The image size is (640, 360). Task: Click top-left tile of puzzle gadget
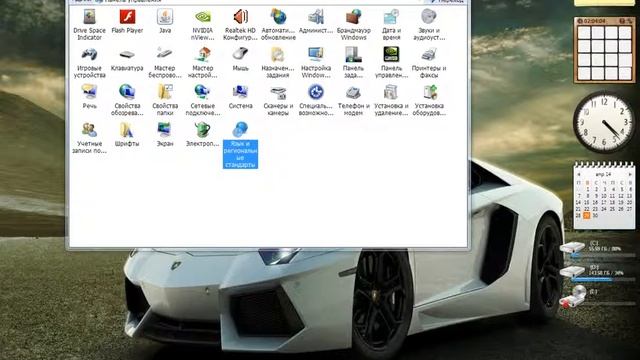[x=584, y=33]
